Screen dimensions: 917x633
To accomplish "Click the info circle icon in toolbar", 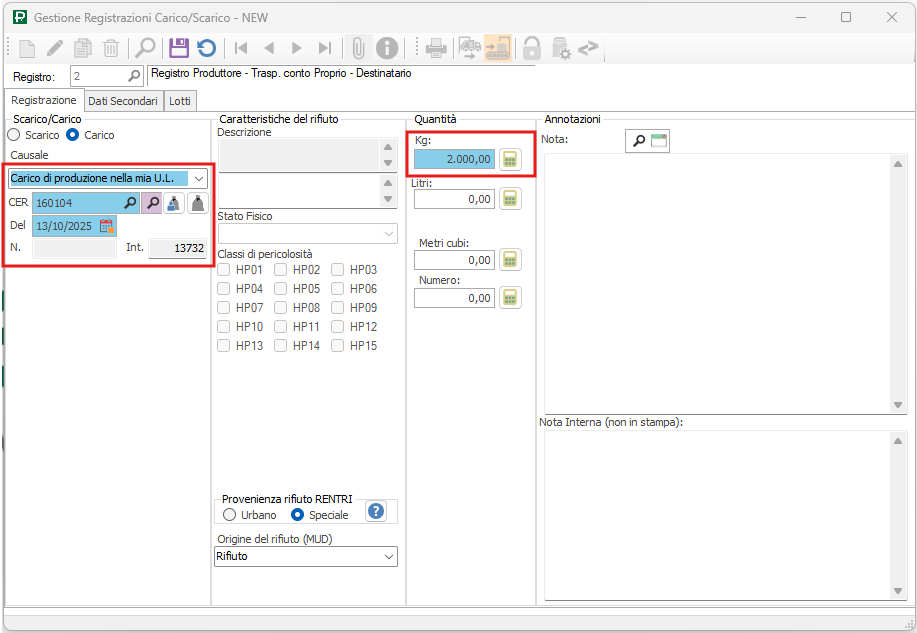I will point(386,47).
